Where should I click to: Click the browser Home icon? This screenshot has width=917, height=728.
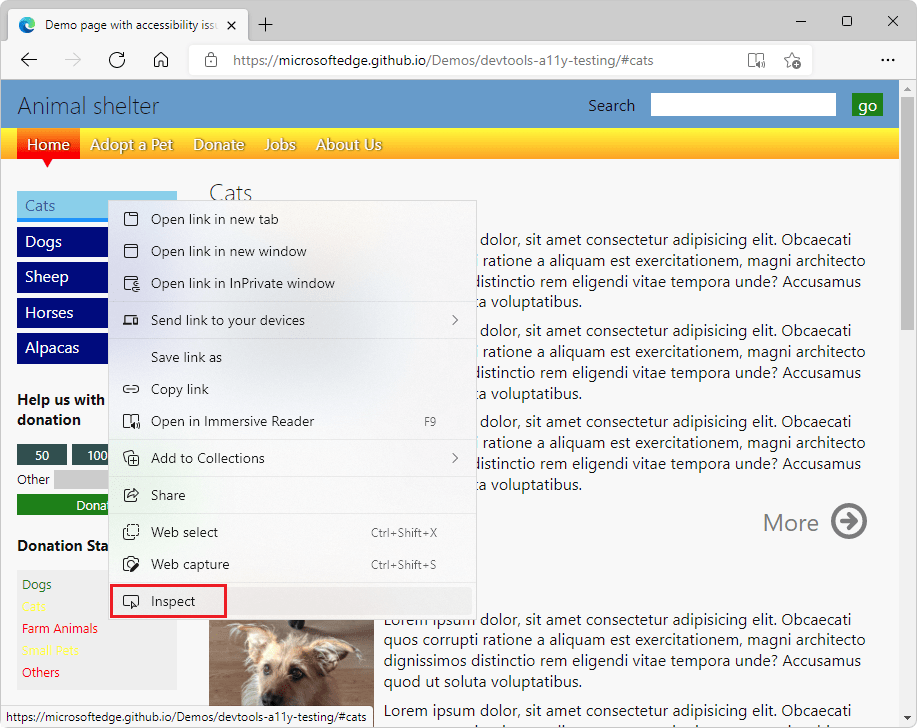[x=161, y=60]
